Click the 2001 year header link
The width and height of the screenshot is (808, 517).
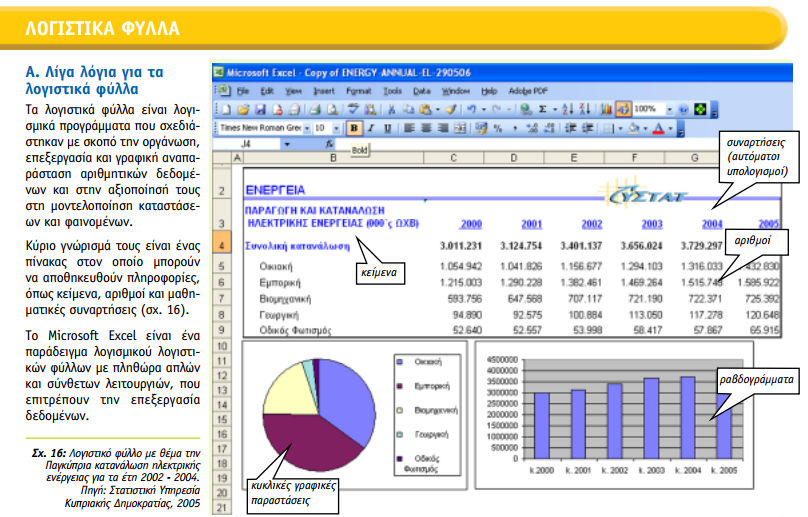[531, 224]
